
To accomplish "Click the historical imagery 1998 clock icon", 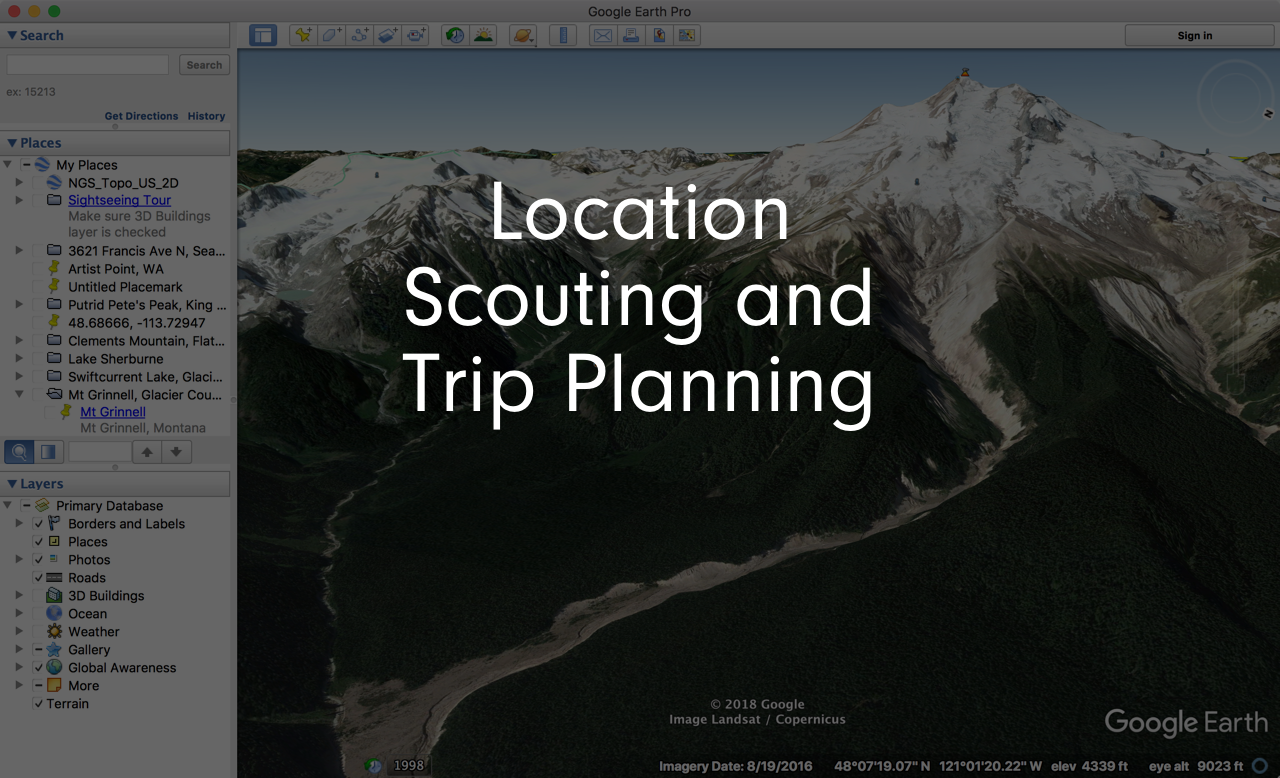I will 373,766.
